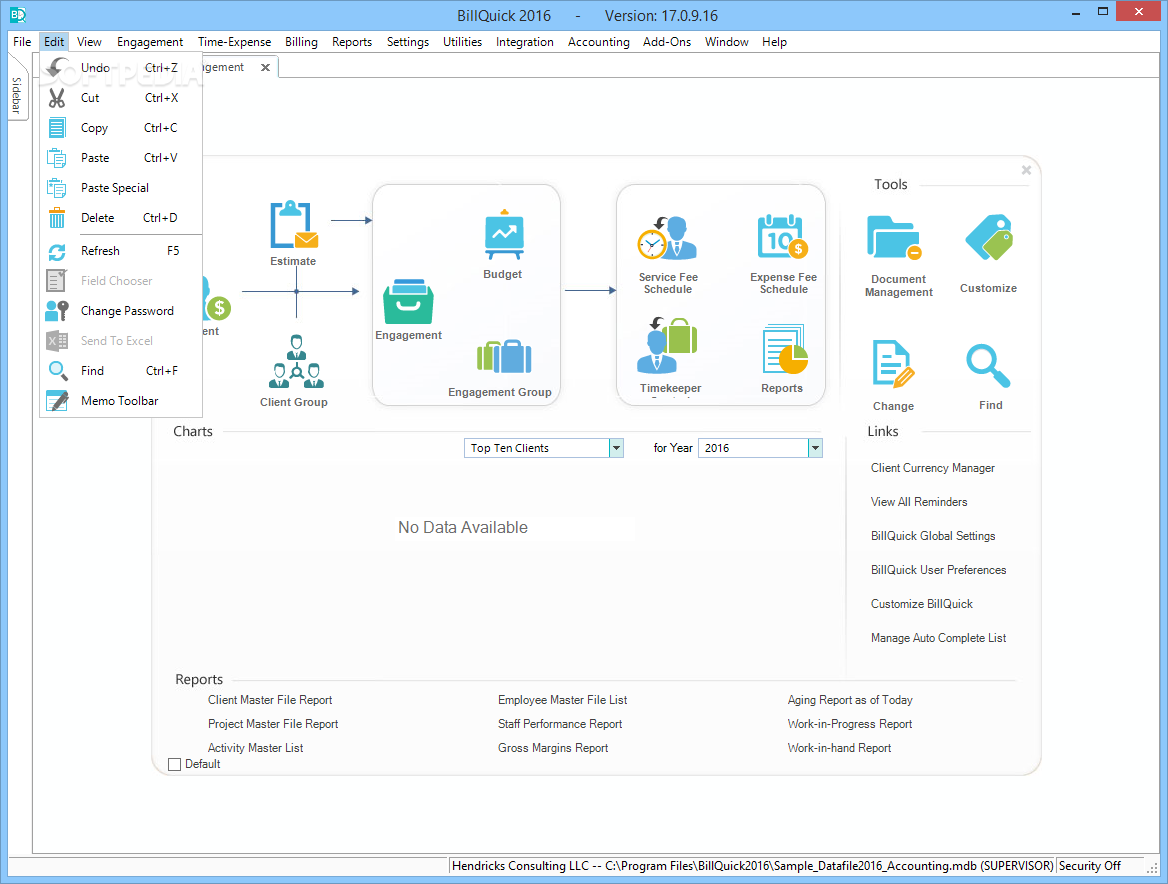Click the Cut scissors icon
Viewport: 1168px width, 884px height.
(57, 98)
